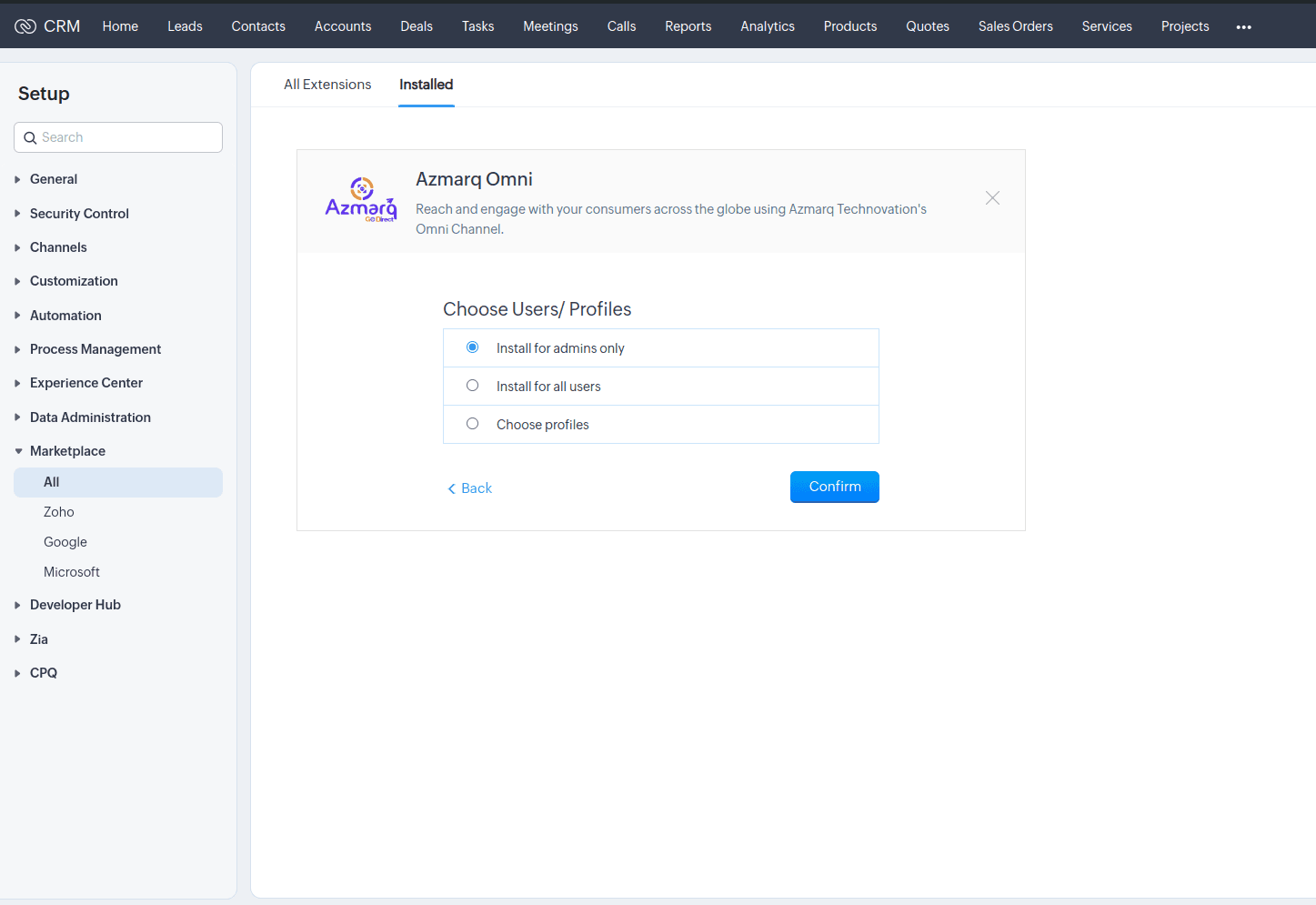Open the Reports module
Viewport: 1316px width, 905px height.
[x=688, y=26]
